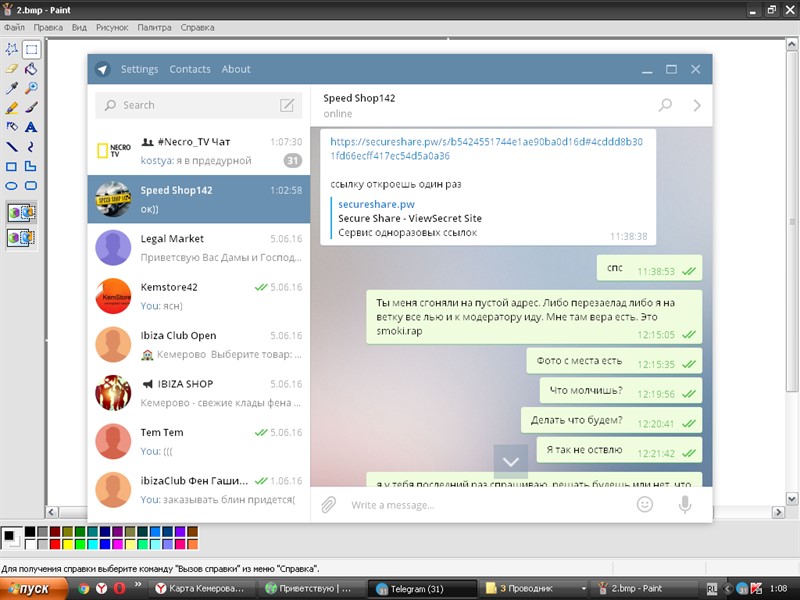Screen dimensions: 800x600
Task: Choose the Airbrush spray tool
Action: point(12,127)
